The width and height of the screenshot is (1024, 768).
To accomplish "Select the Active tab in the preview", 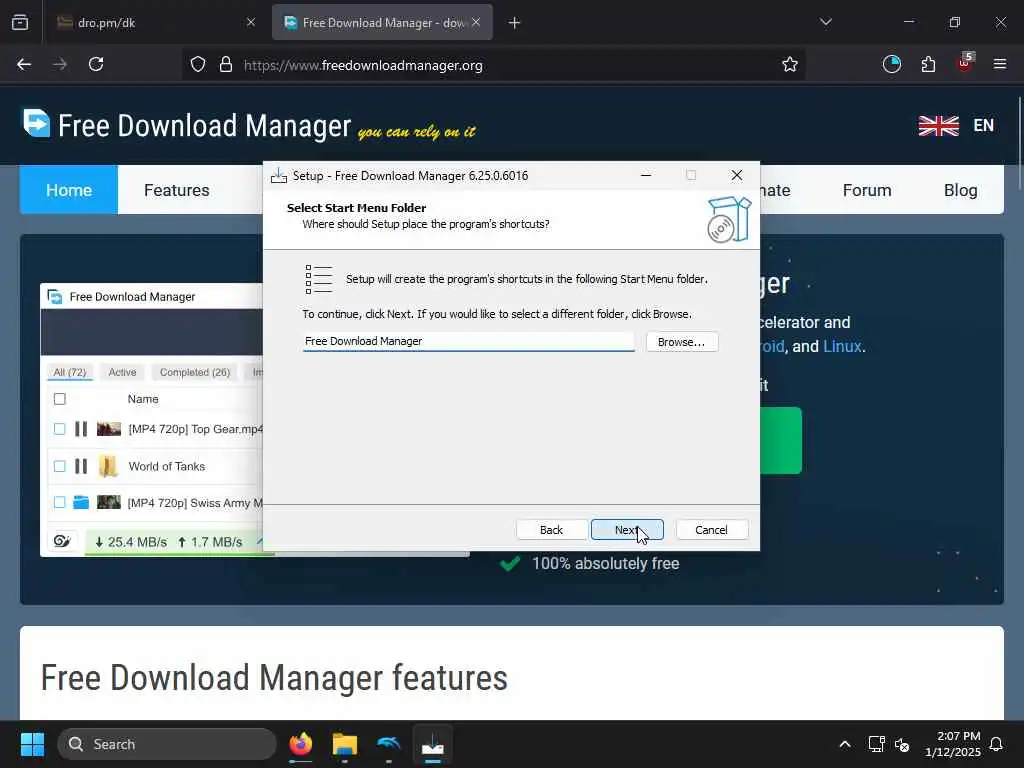I will tap(122, 372).
